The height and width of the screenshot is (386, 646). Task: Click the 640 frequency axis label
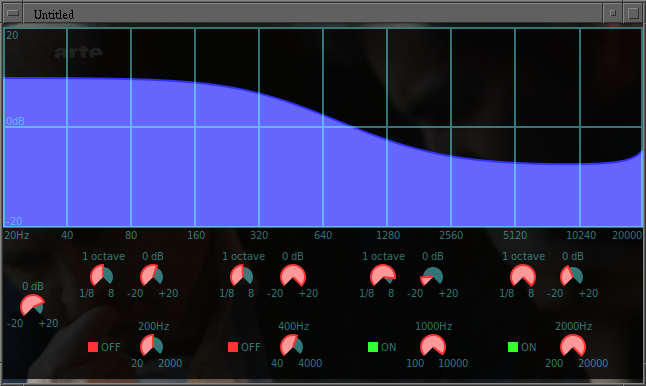(x=323, y=235)
